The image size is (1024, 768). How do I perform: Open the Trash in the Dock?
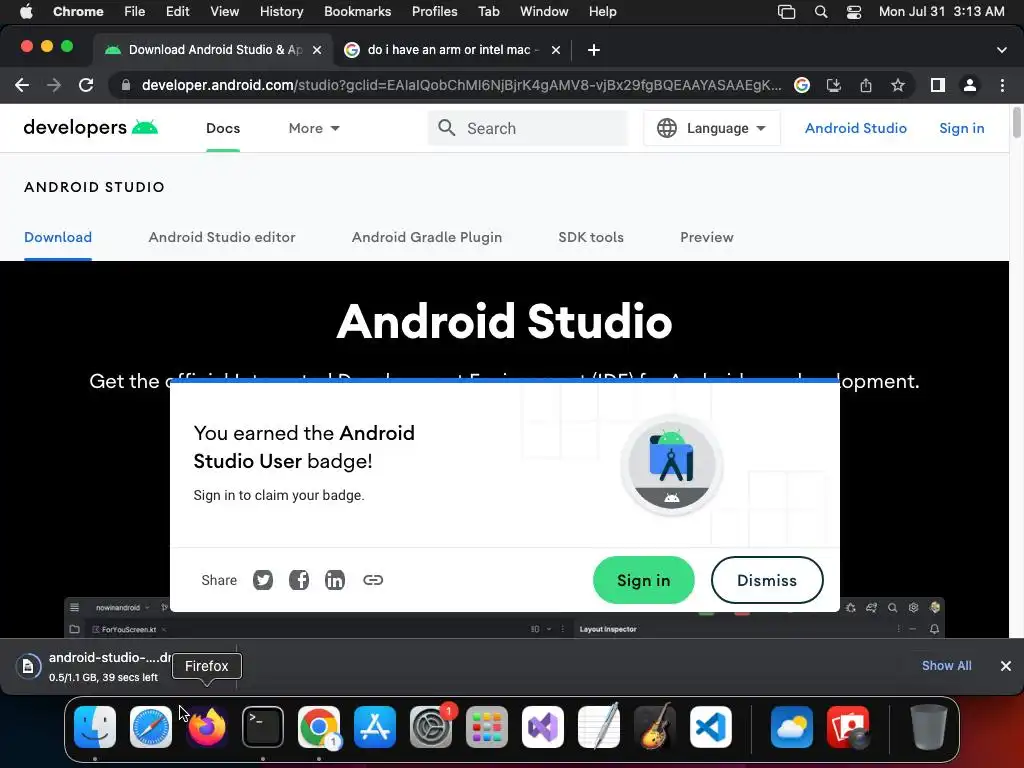929,727
